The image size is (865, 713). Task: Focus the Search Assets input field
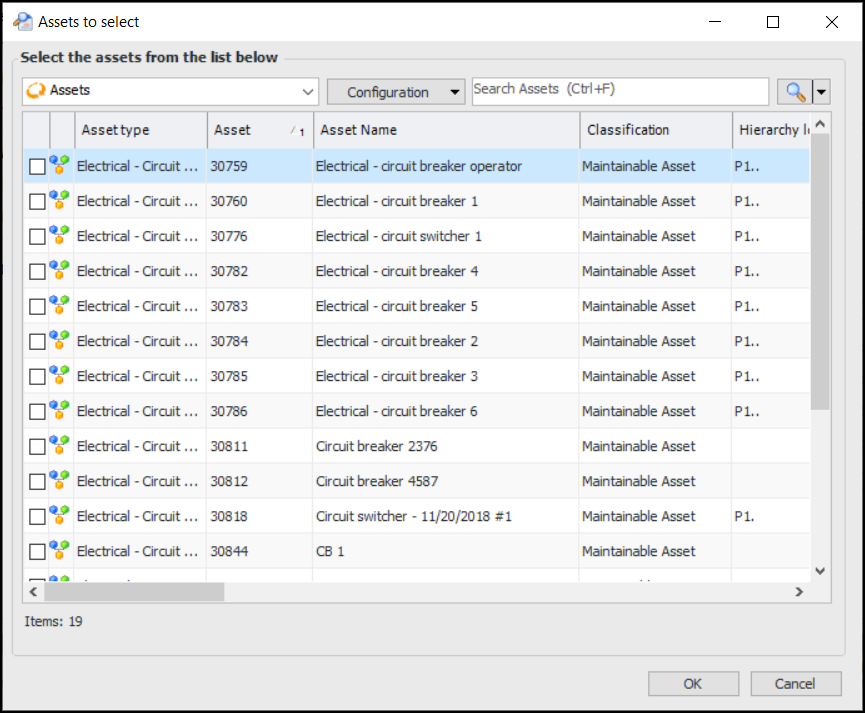(620, 90)
